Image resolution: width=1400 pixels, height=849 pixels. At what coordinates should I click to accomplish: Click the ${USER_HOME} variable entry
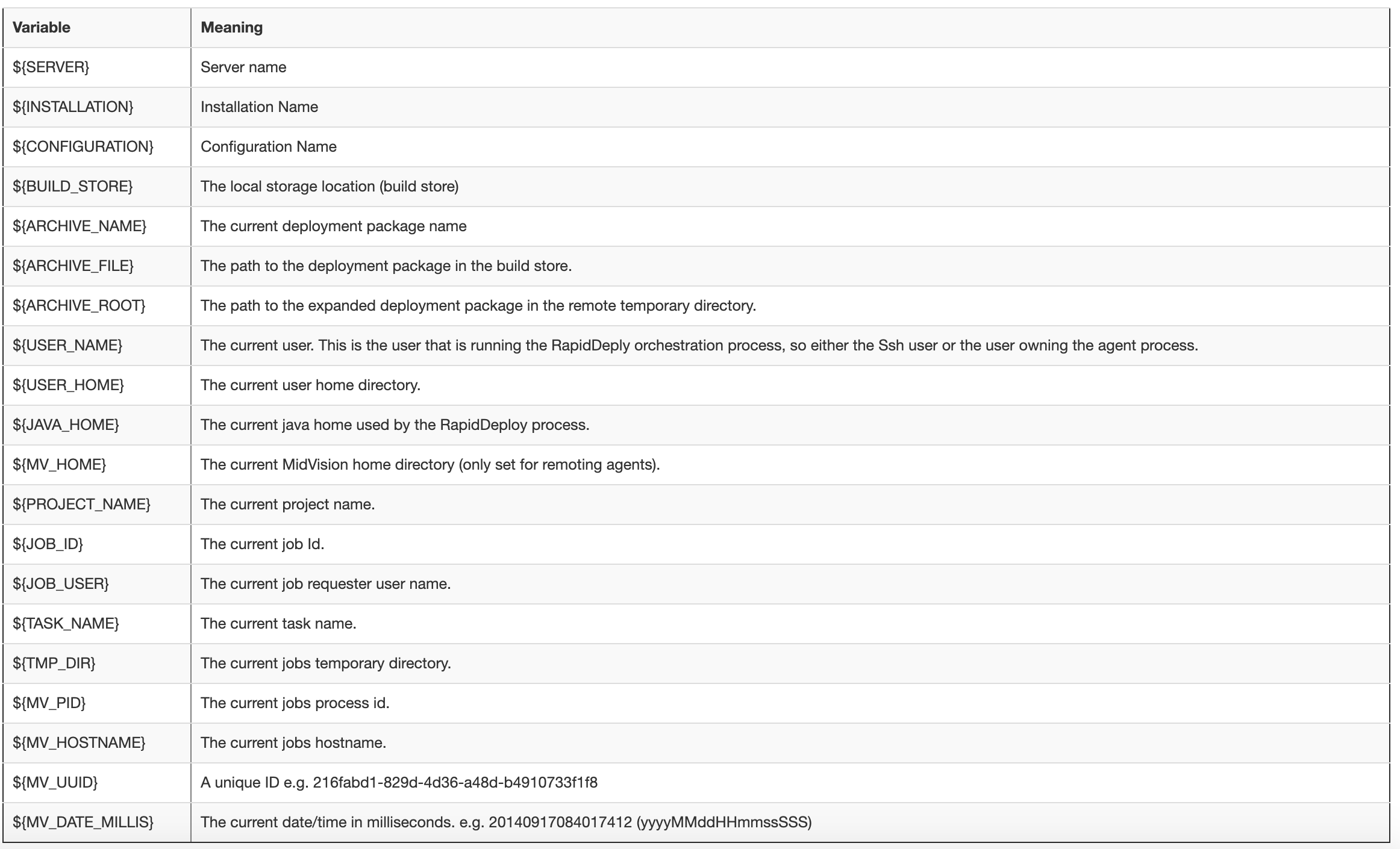click(x=68, y=385)
